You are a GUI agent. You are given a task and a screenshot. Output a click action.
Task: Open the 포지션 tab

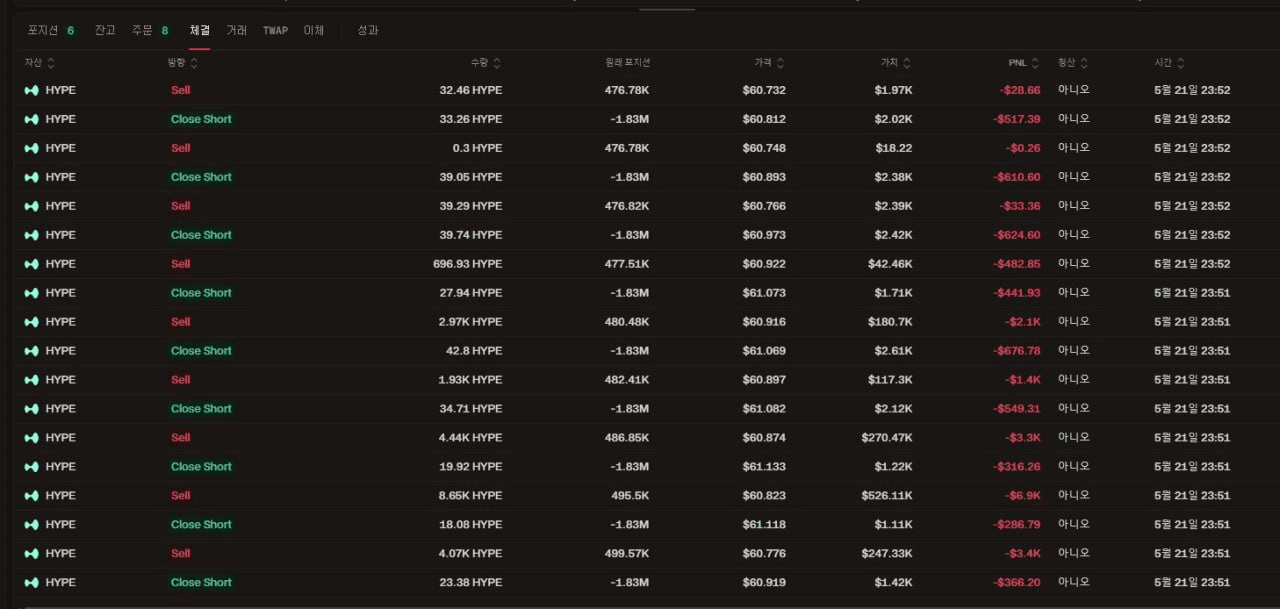click(52, 31)
